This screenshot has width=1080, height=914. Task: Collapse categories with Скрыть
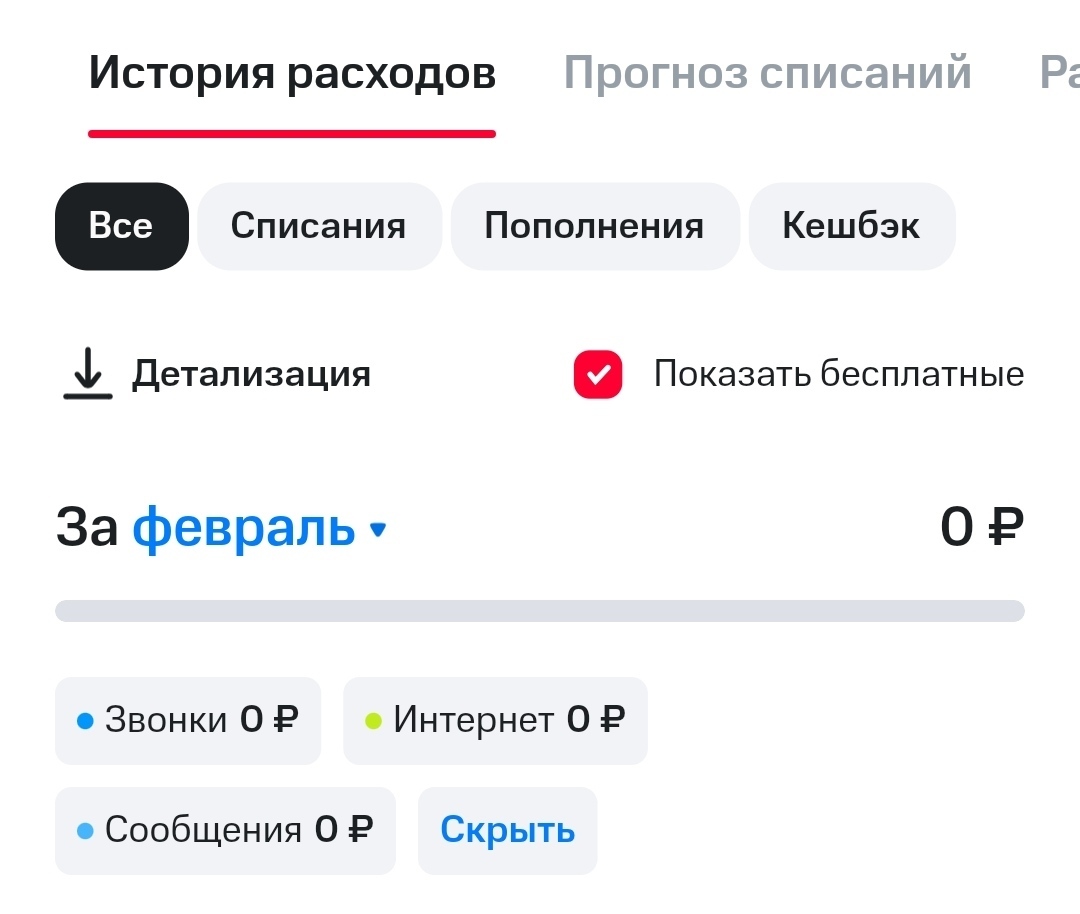click(x=508, y=831)
